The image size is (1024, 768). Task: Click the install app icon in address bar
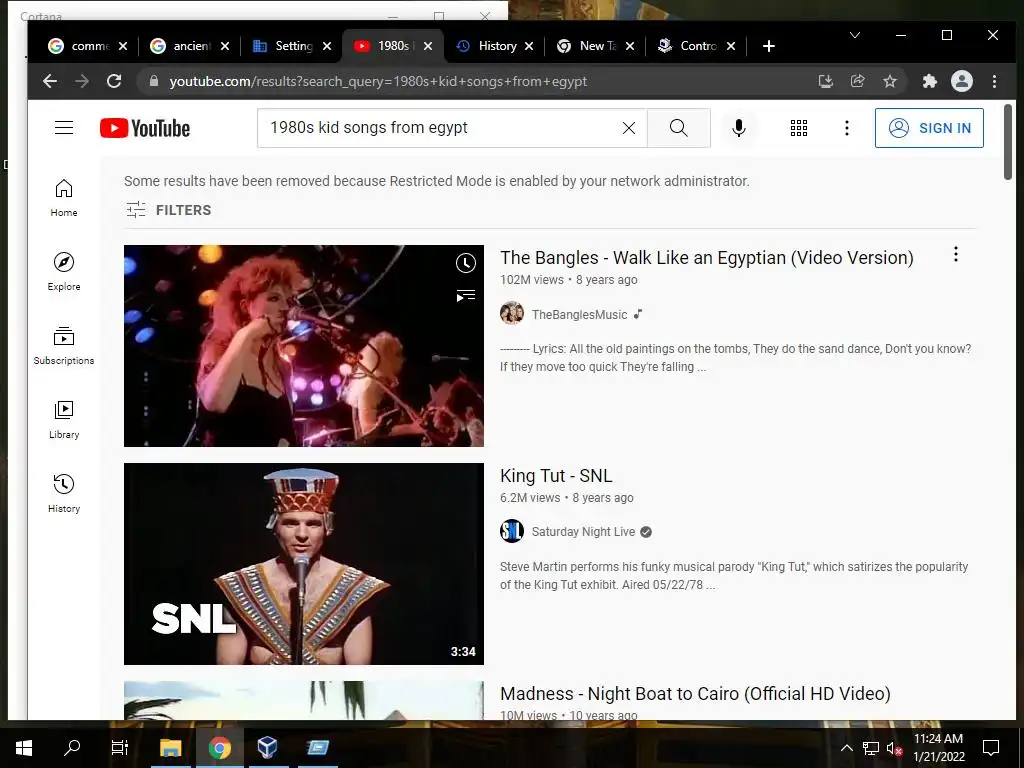click(825, 81)
